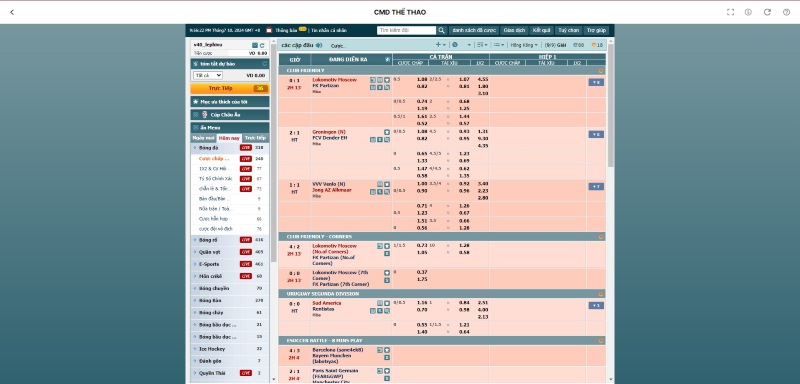Screen dimensions: 800x384
Task: Click the orange Trực Tiếp live button
Action: (x=230, y=89)
